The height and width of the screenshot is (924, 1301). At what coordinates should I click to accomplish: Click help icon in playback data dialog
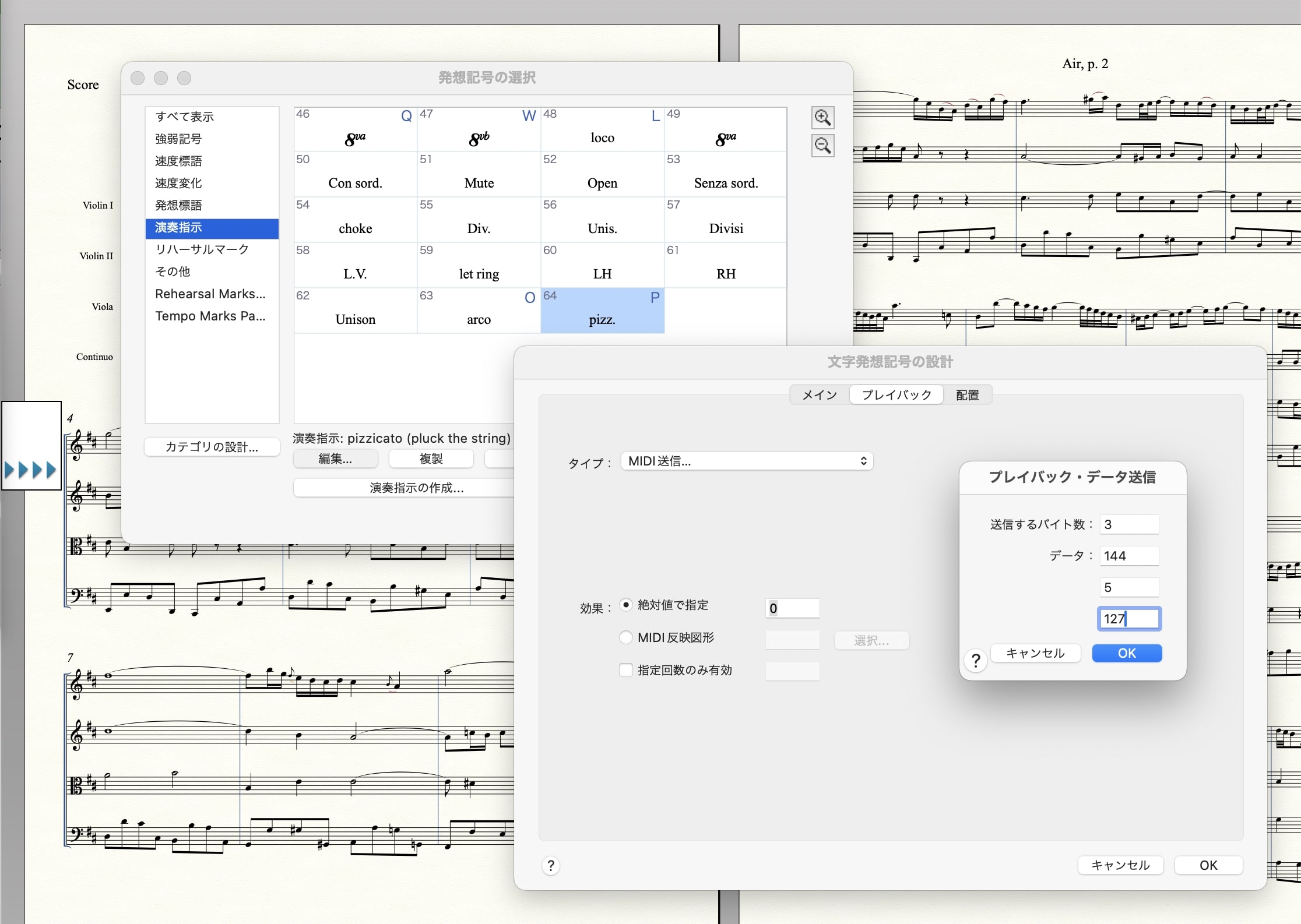[x=976, y=661]
